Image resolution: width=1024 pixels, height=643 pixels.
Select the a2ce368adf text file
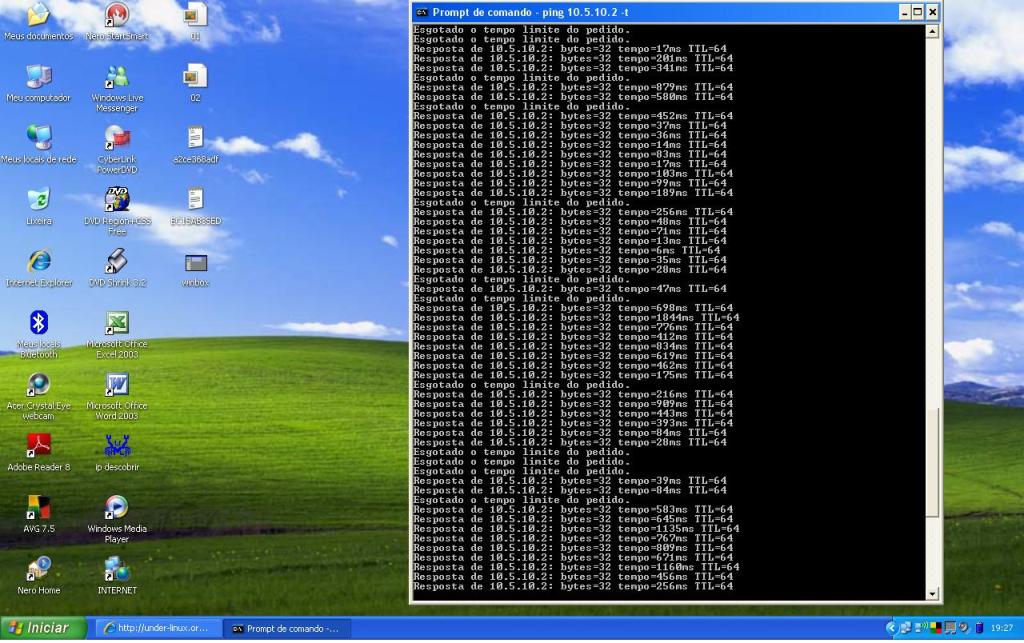(x=195, y=145)
